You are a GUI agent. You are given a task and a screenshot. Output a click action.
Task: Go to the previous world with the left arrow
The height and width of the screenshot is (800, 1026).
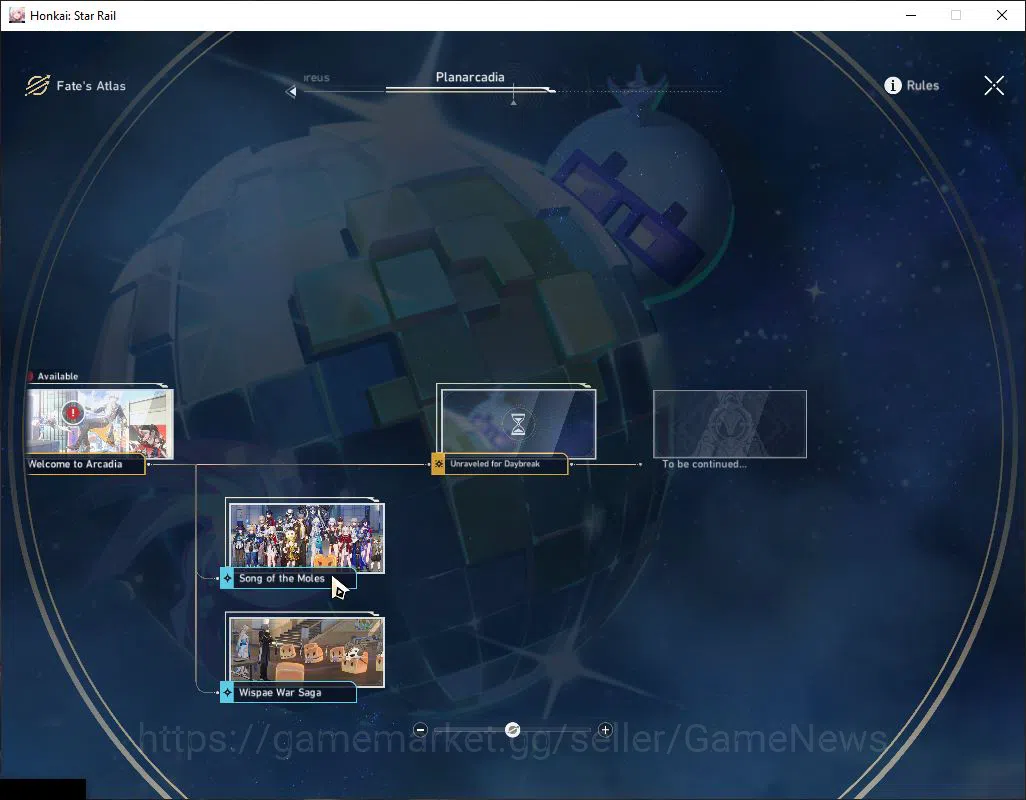click(x=291, y=92)
